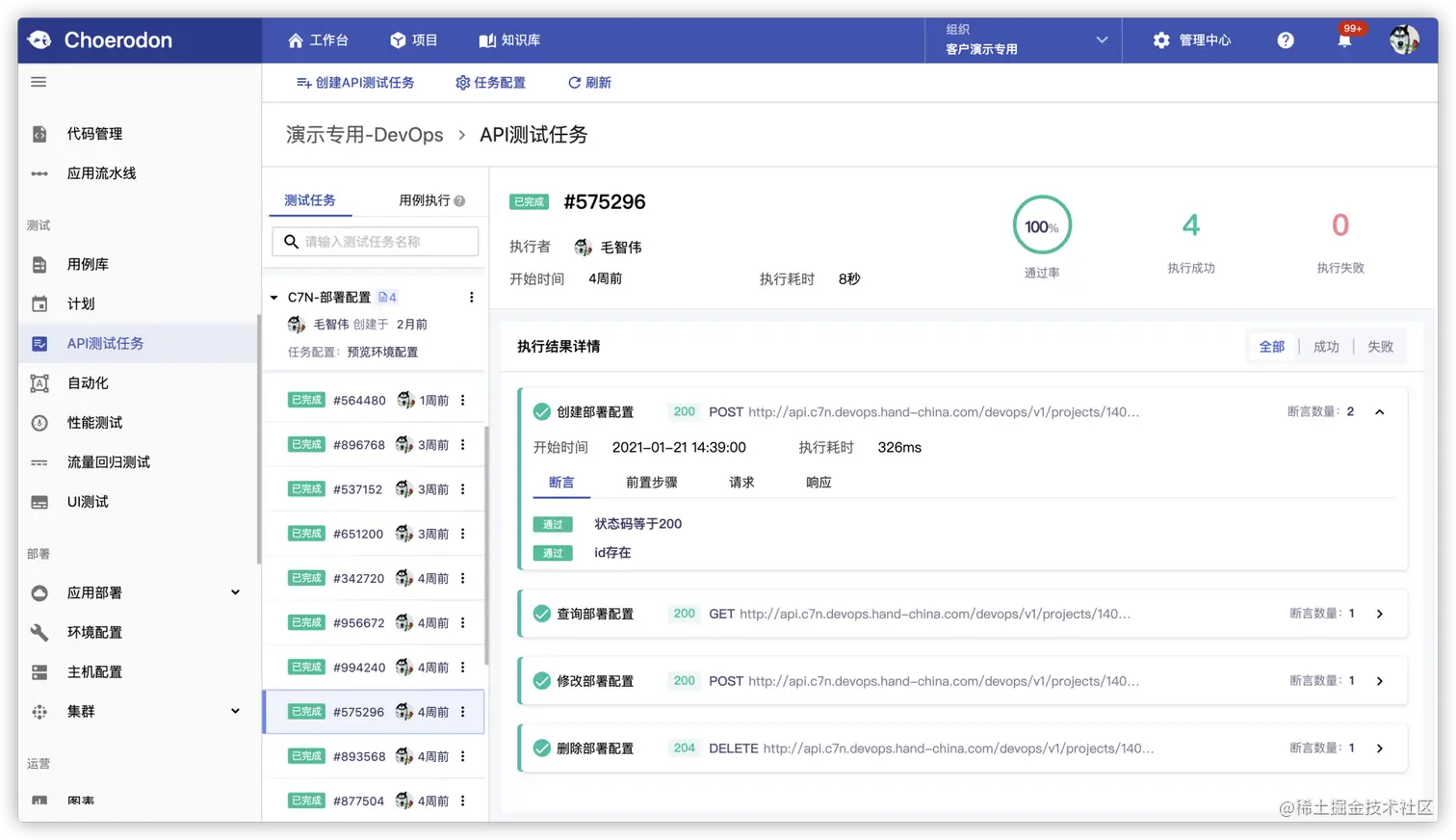Collapse the sidebar via the hamburger icon
The width and height of the screenshot is (1456, 840).
(x=38, y=82)
